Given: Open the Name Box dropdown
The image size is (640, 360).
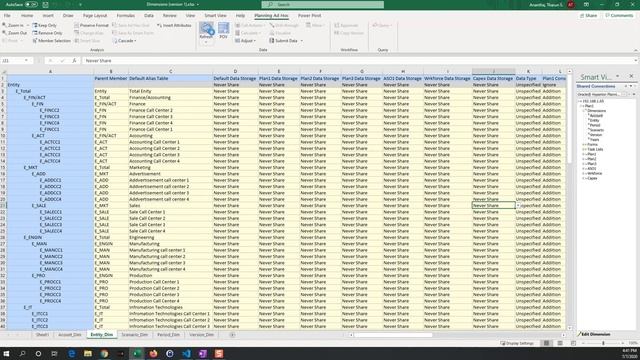Looking at the screenshot, I should (27, 60).
